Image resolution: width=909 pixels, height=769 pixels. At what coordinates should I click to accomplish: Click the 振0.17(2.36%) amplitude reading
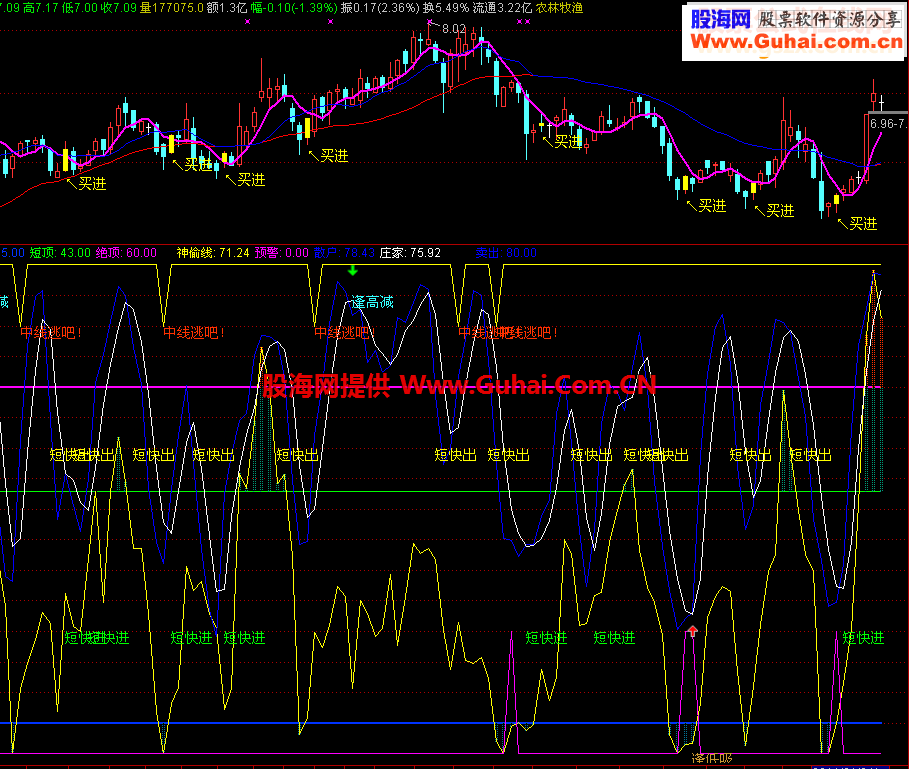tap(380, 8)
